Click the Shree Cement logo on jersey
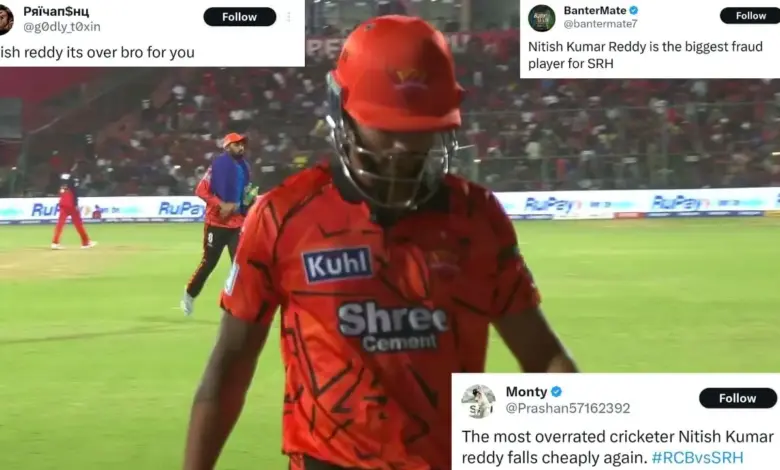The width and height of the screenshot is (780, 470). coord(393,327)
